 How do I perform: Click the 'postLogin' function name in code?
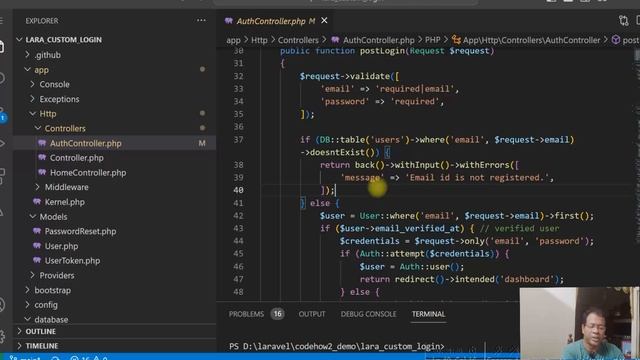tap(383, 51)
